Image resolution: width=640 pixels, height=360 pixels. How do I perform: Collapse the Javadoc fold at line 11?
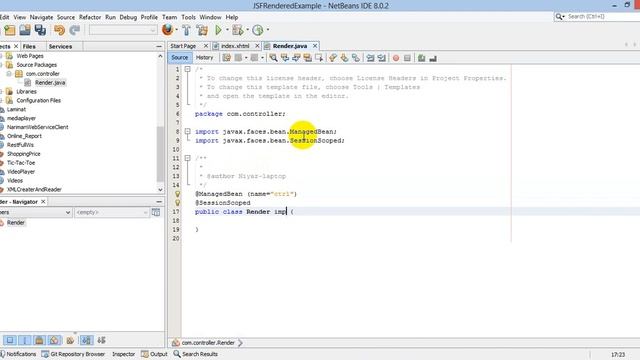(187, 158)
